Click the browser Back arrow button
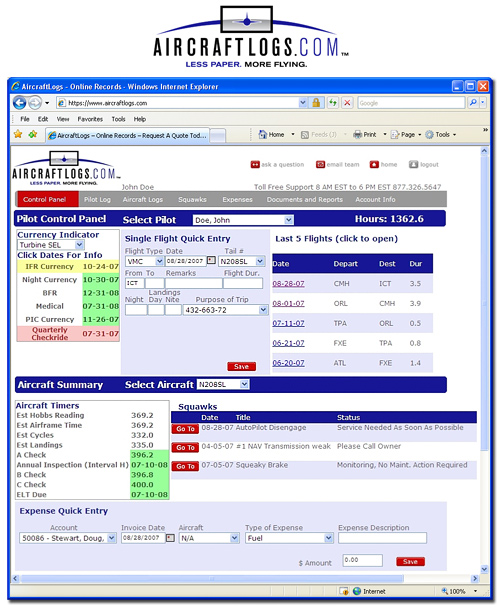Screen dimensions: 500x609 (19, 103)
